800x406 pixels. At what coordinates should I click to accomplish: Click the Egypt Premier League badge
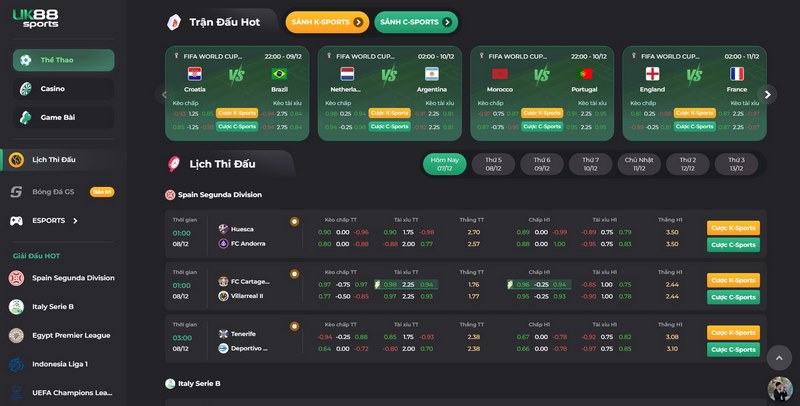point(16,336)
